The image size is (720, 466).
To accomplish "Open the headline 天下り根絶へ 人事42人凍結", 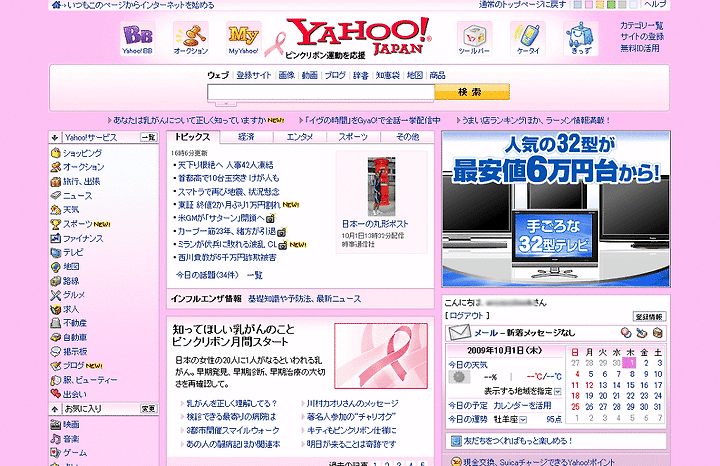I will click(225, 165).
